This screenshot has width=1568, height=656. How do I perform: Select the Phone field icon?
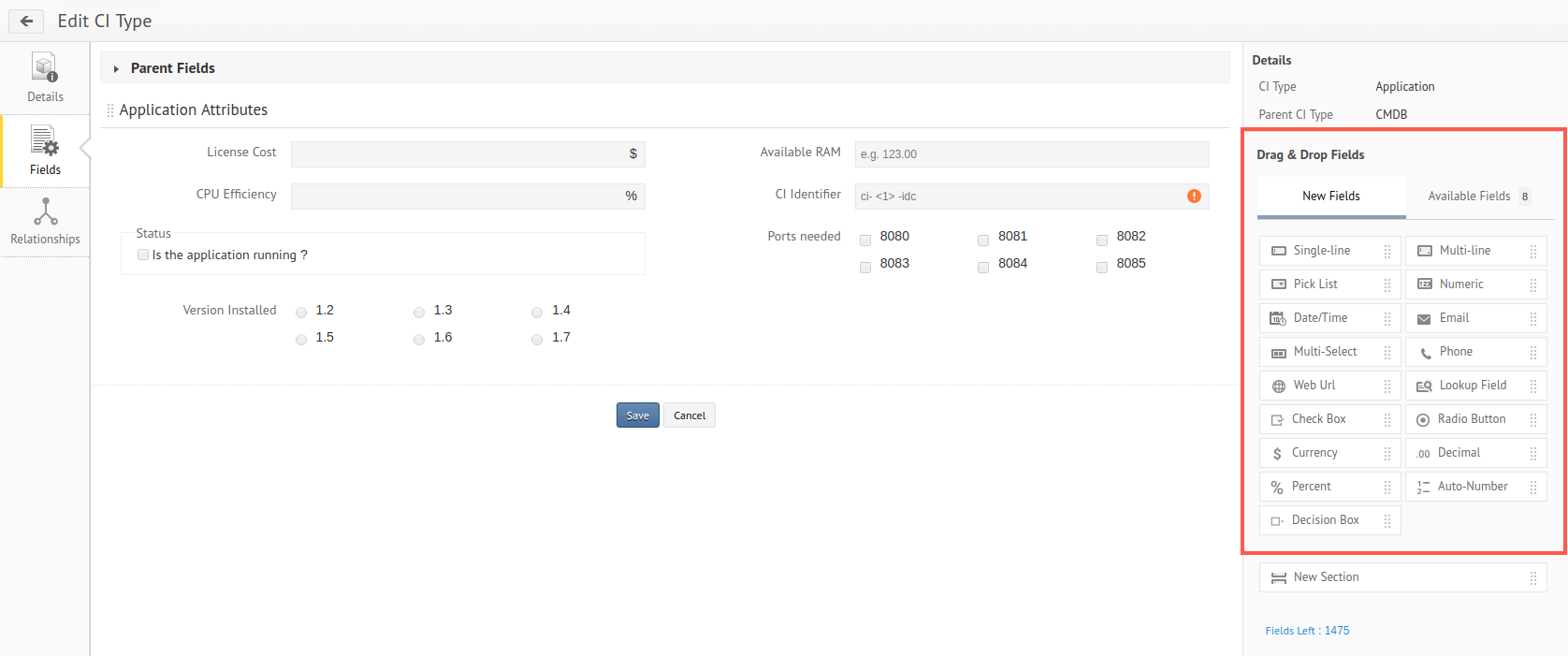point(1426,353)
